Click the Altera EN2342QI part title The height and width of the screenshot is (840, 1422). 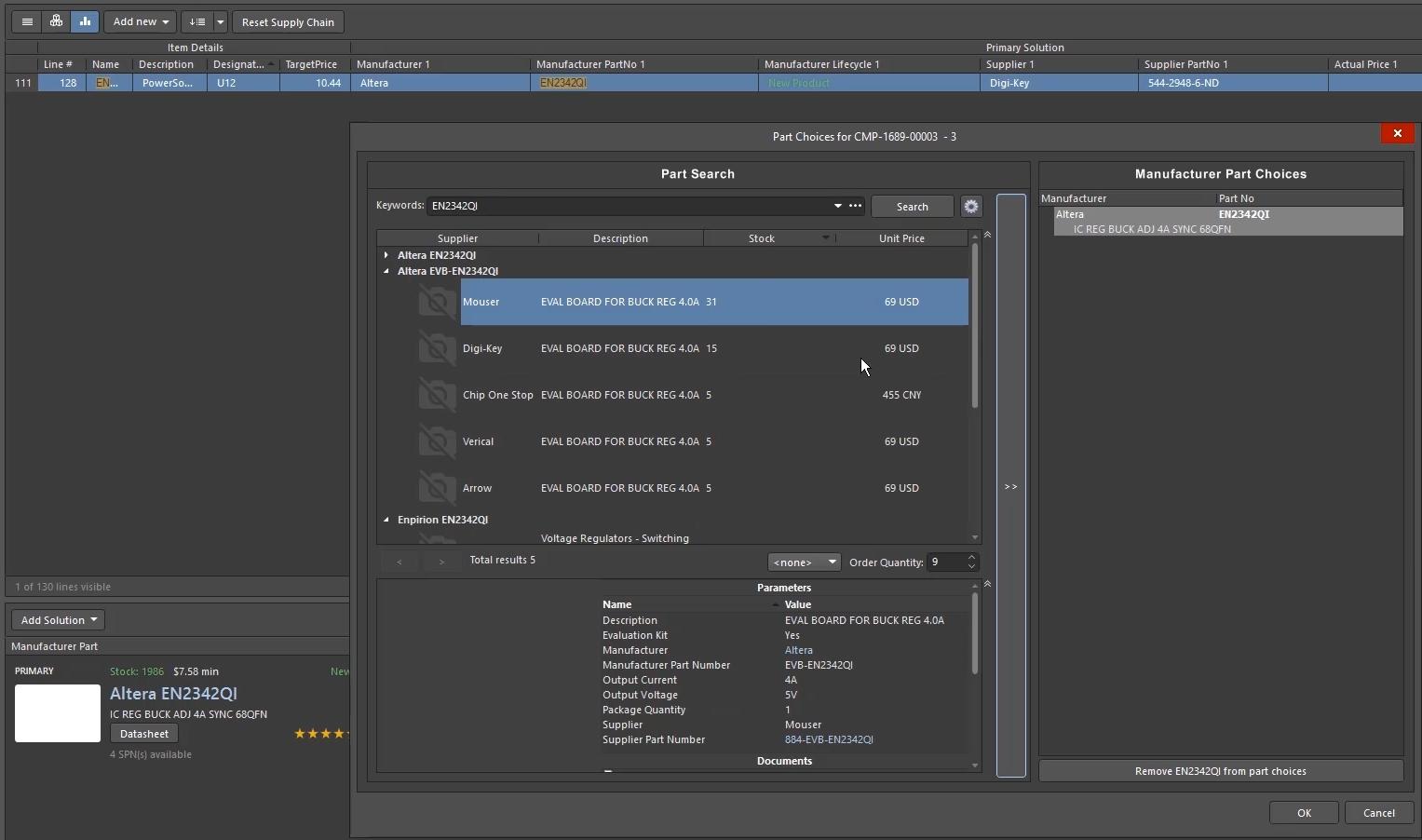tap(173, 694)
